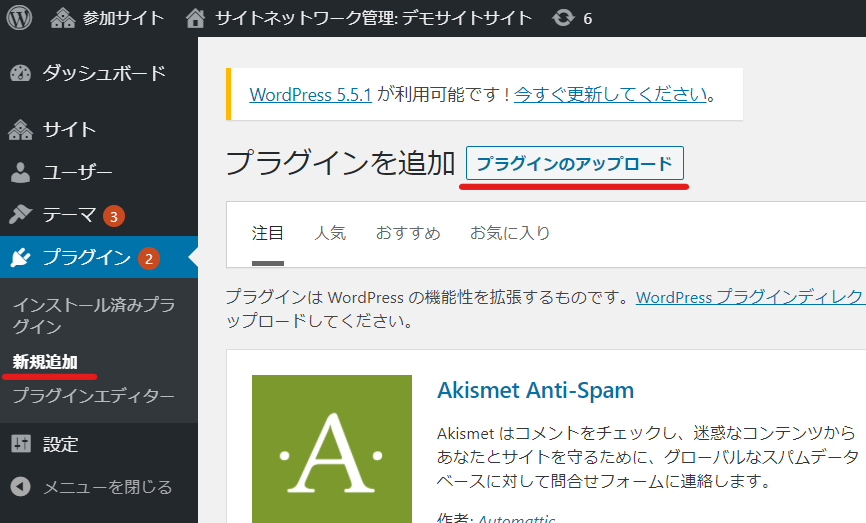Viewport: 866px width, 523px height.
Task: Open the WordPress 5.5.1 link
Action: pos(310,94)
